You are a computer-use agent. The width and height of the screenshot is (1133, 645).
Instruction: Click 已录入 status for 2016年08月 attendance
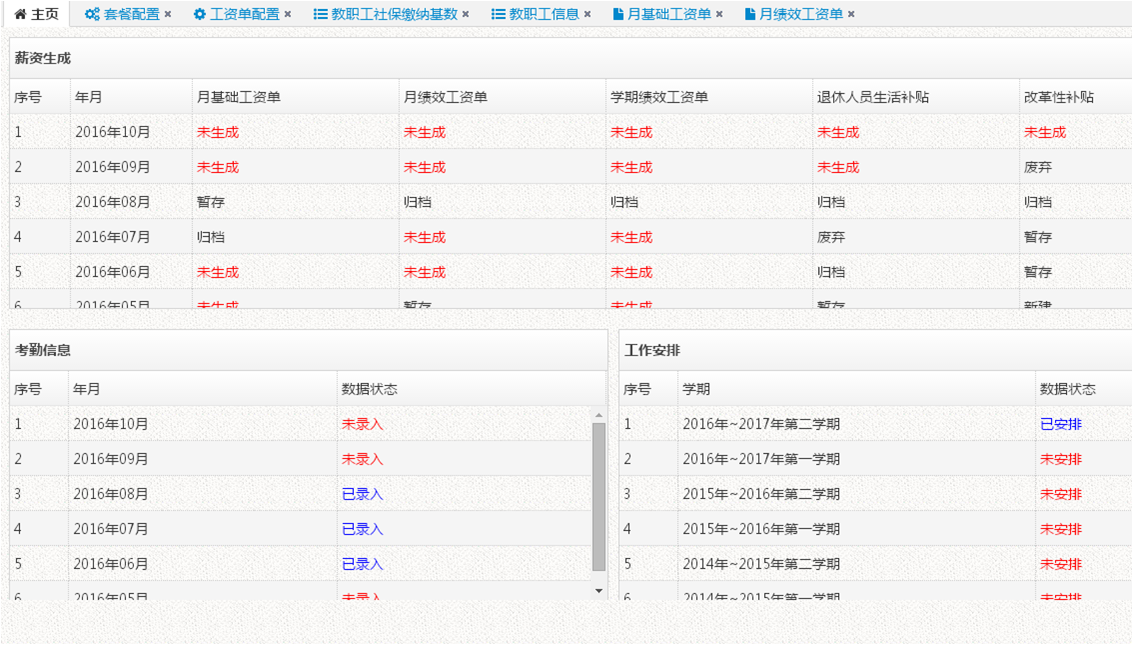tap(362, 494)
